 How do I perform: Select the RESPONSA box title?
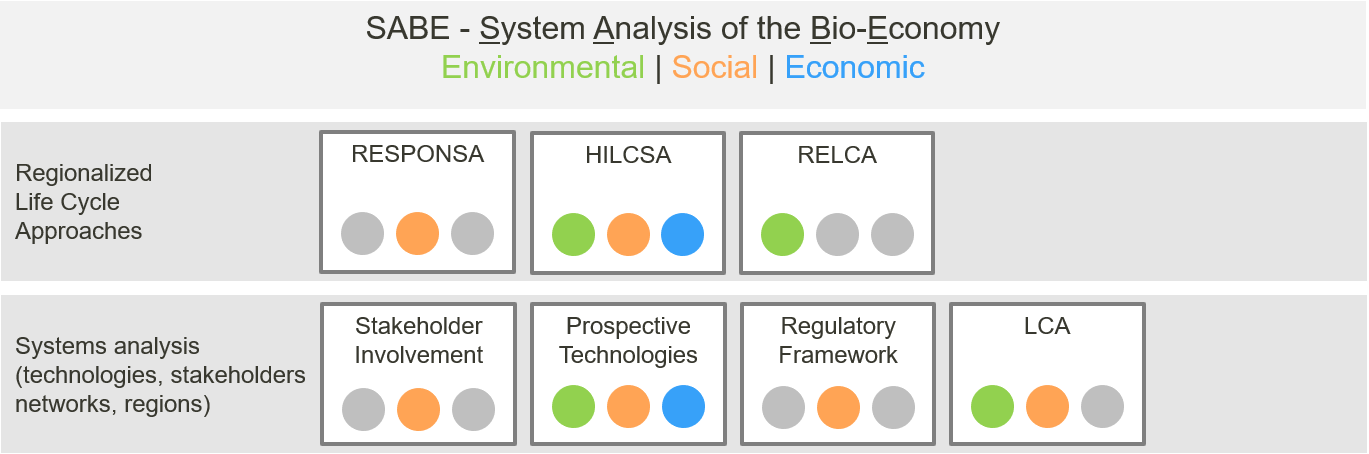[x=417, y=154]
